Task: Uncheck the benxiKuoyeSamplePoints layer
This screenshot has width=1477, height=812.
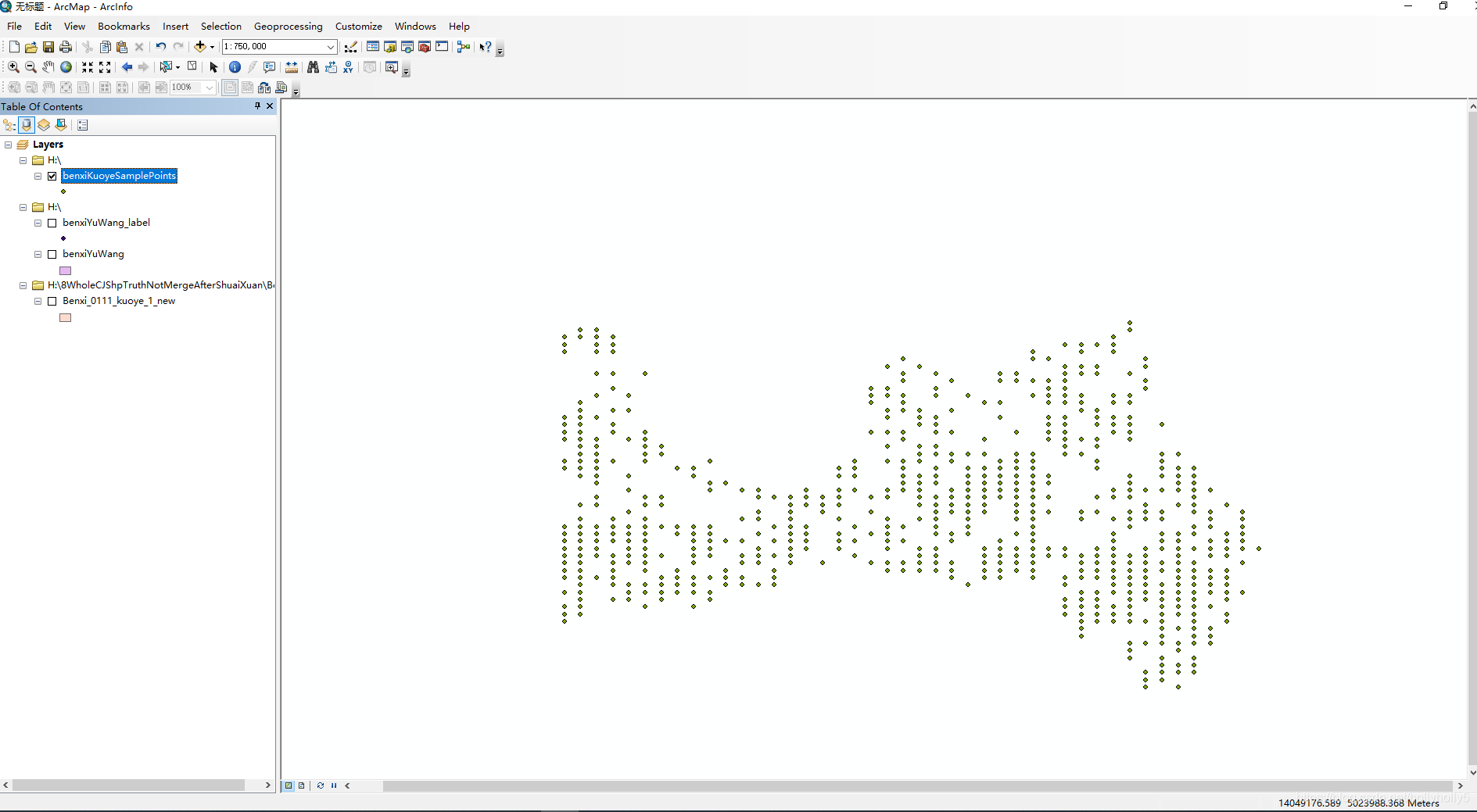Action: [x=52, y=176]
